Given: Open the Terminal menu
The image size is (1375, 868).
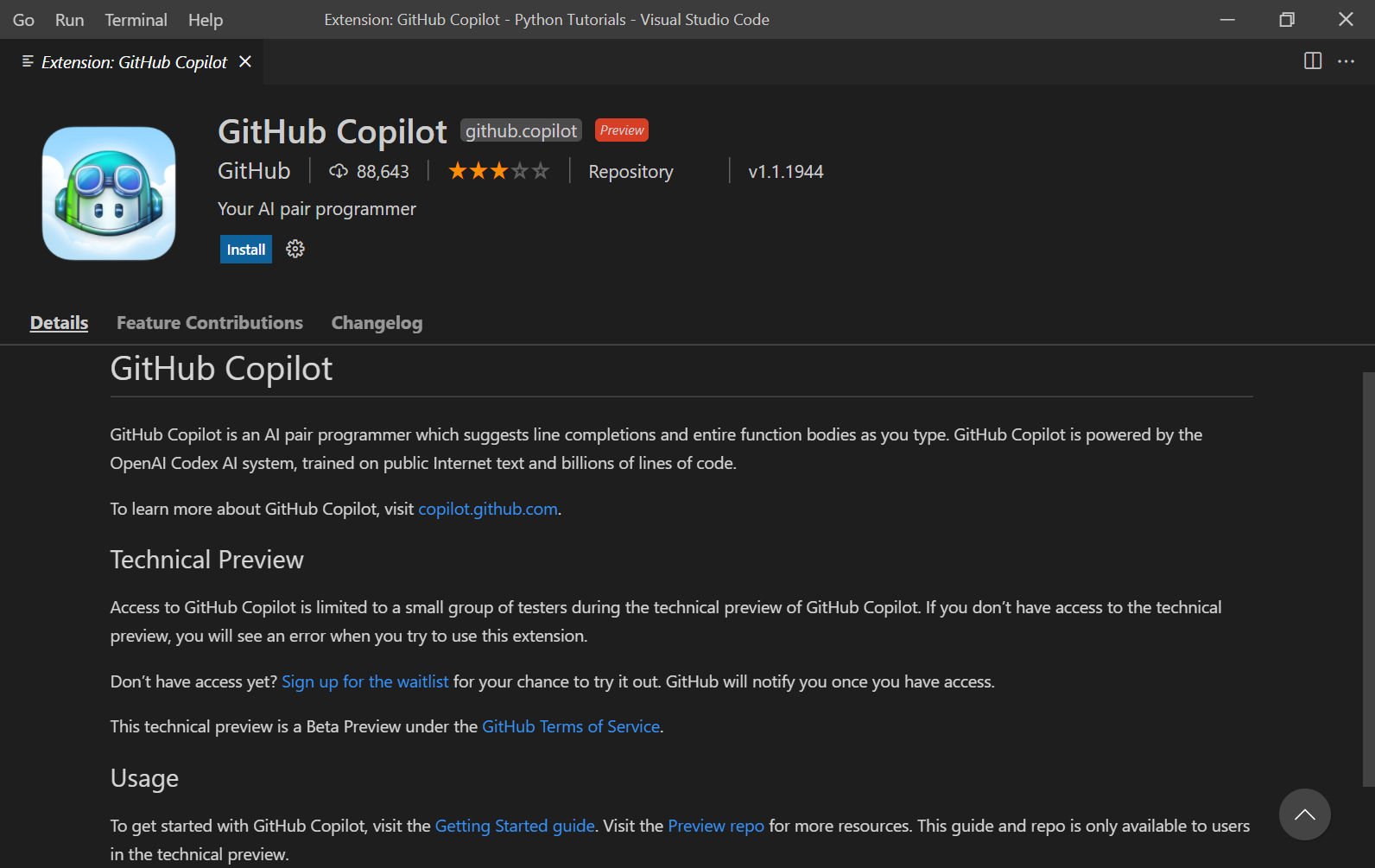Looking at the screenshot, I should pos(136,20).
